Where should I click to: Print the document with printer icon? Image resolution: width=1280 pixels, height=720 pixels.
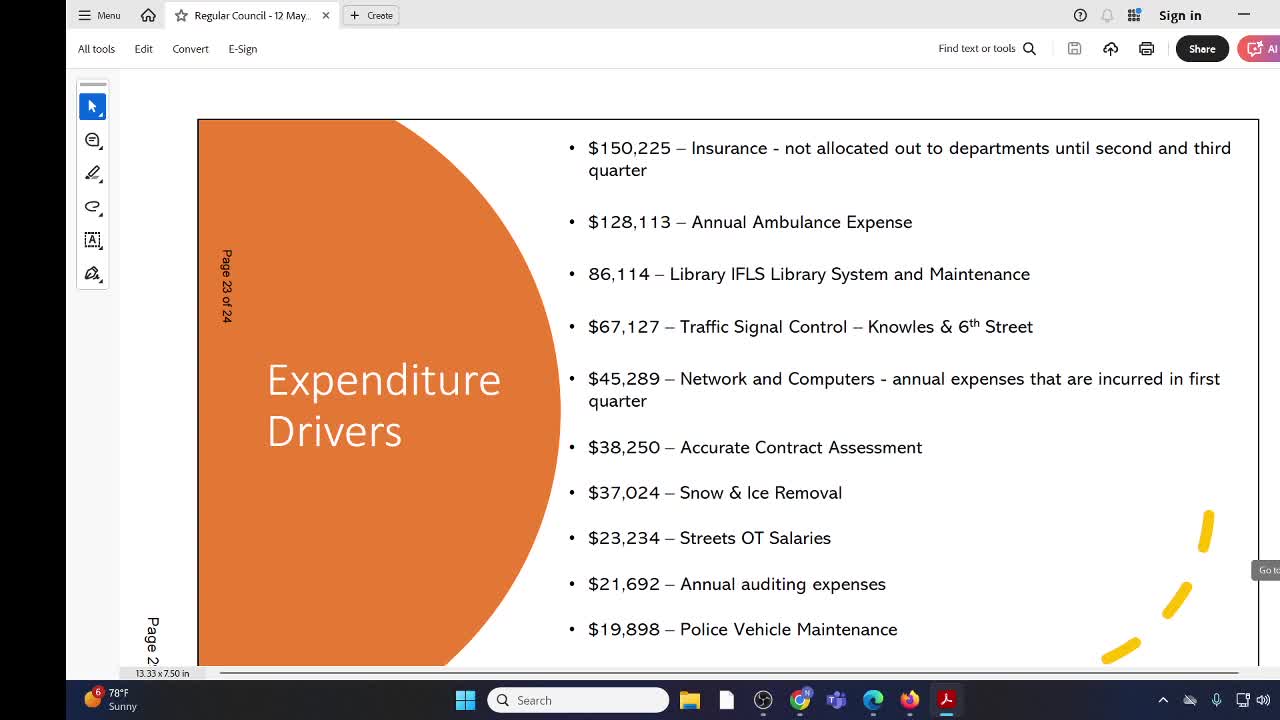pos(1146,48)
